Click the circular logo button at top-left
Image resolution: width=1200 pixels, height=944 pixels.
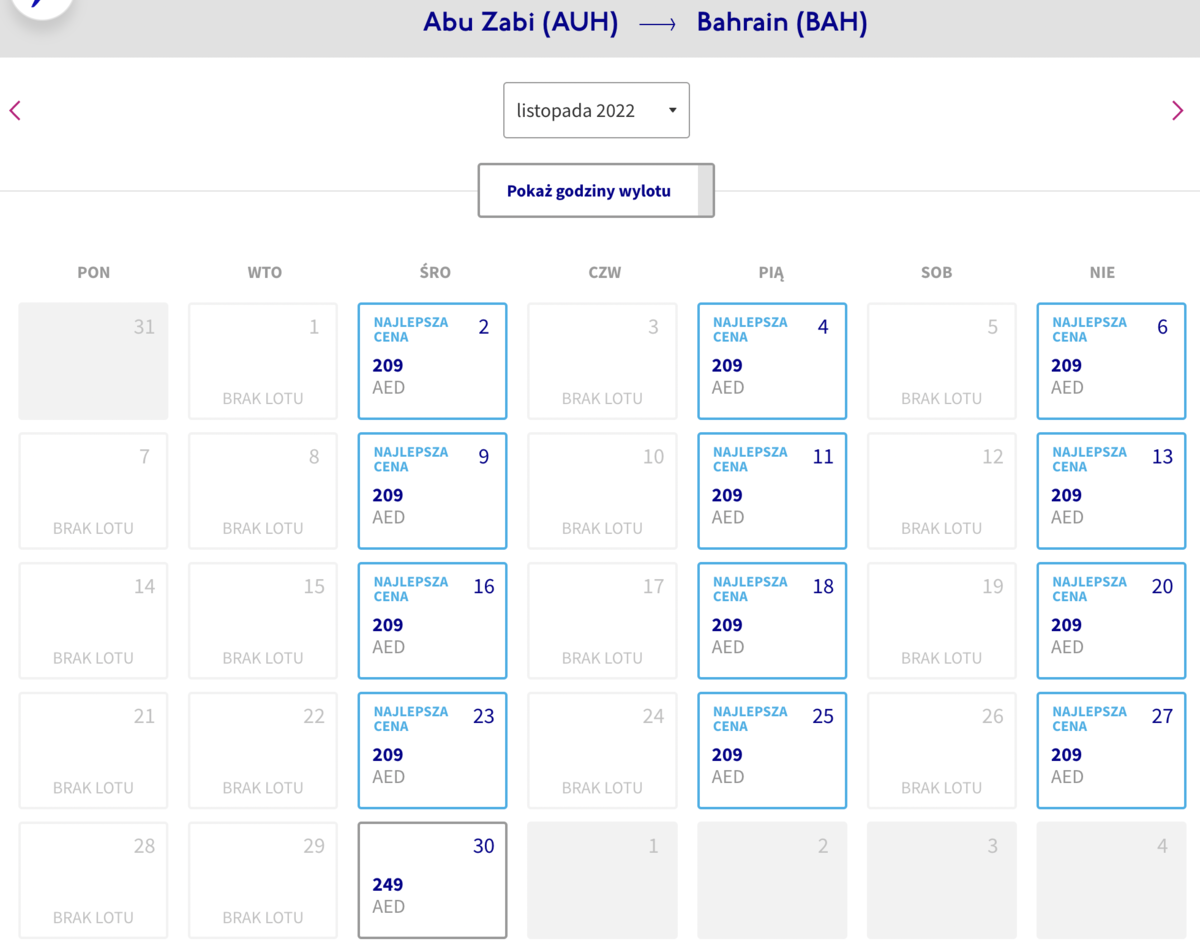[37, 5]
